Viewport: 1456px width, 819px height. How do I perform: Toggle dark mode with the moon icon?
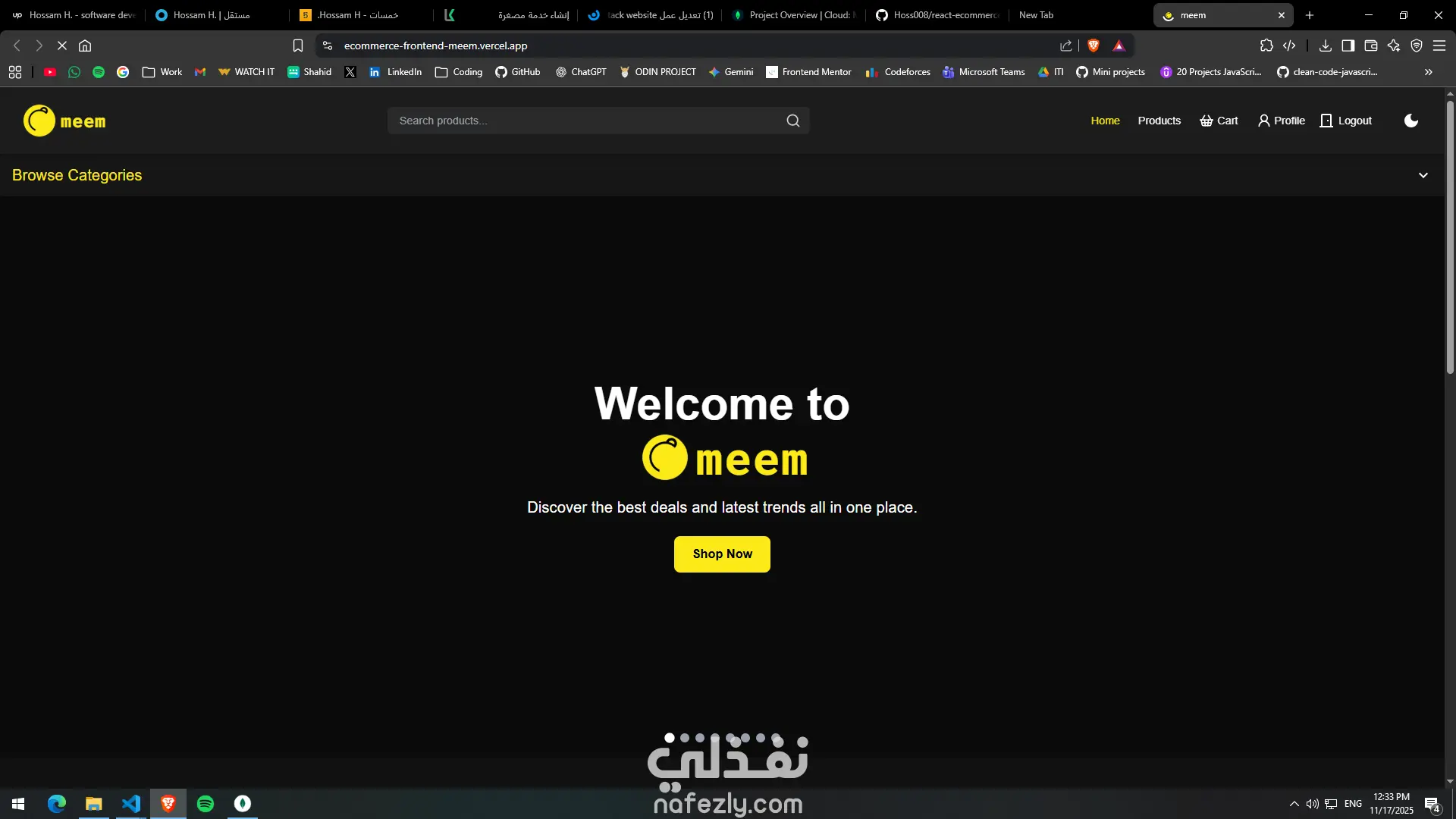(1411, 121)
